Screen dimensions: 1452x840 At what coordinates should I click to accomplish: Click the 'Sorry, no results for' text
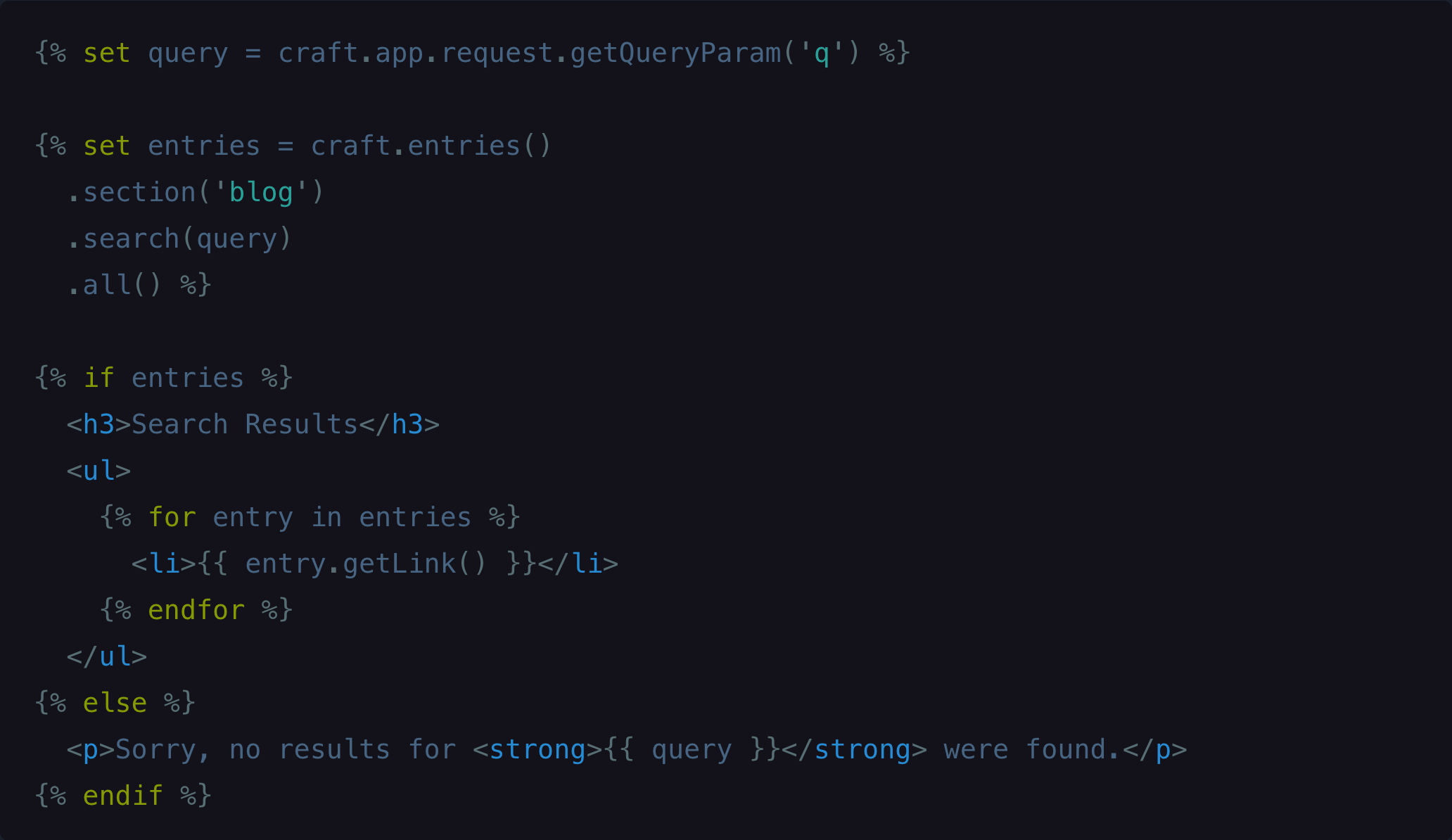pos(286,750)
